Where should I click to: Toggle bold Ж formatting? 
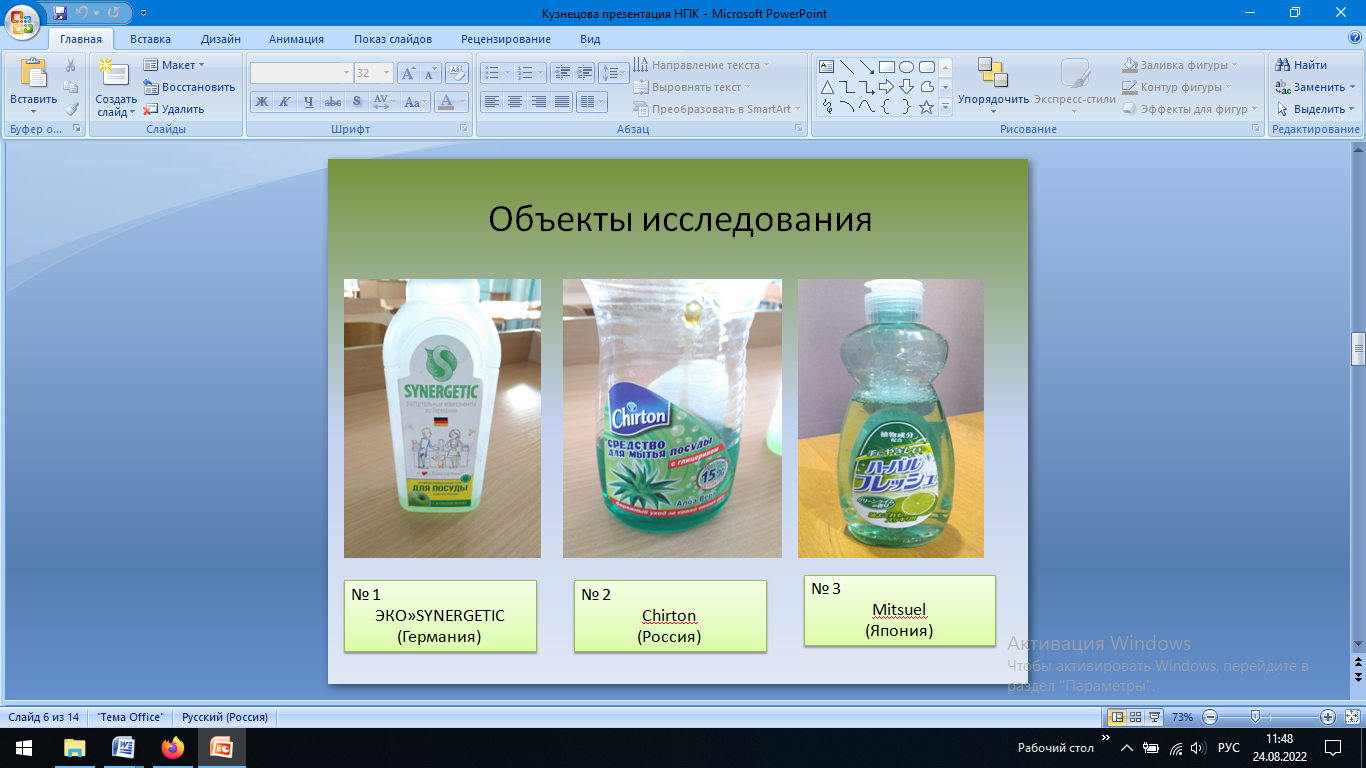[x=261, y=102]
